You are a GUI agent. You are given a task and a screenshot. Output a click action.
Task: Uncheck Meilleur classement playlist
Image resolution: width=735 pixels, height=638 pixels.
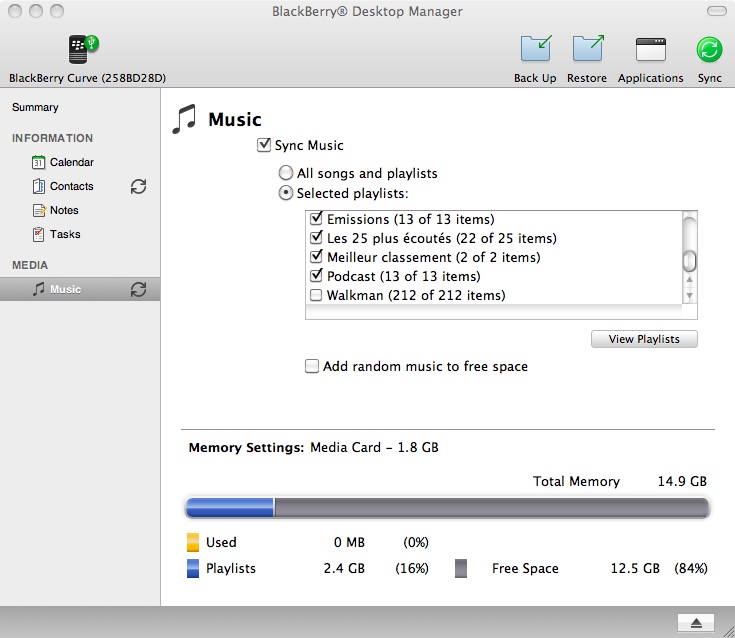316,256
